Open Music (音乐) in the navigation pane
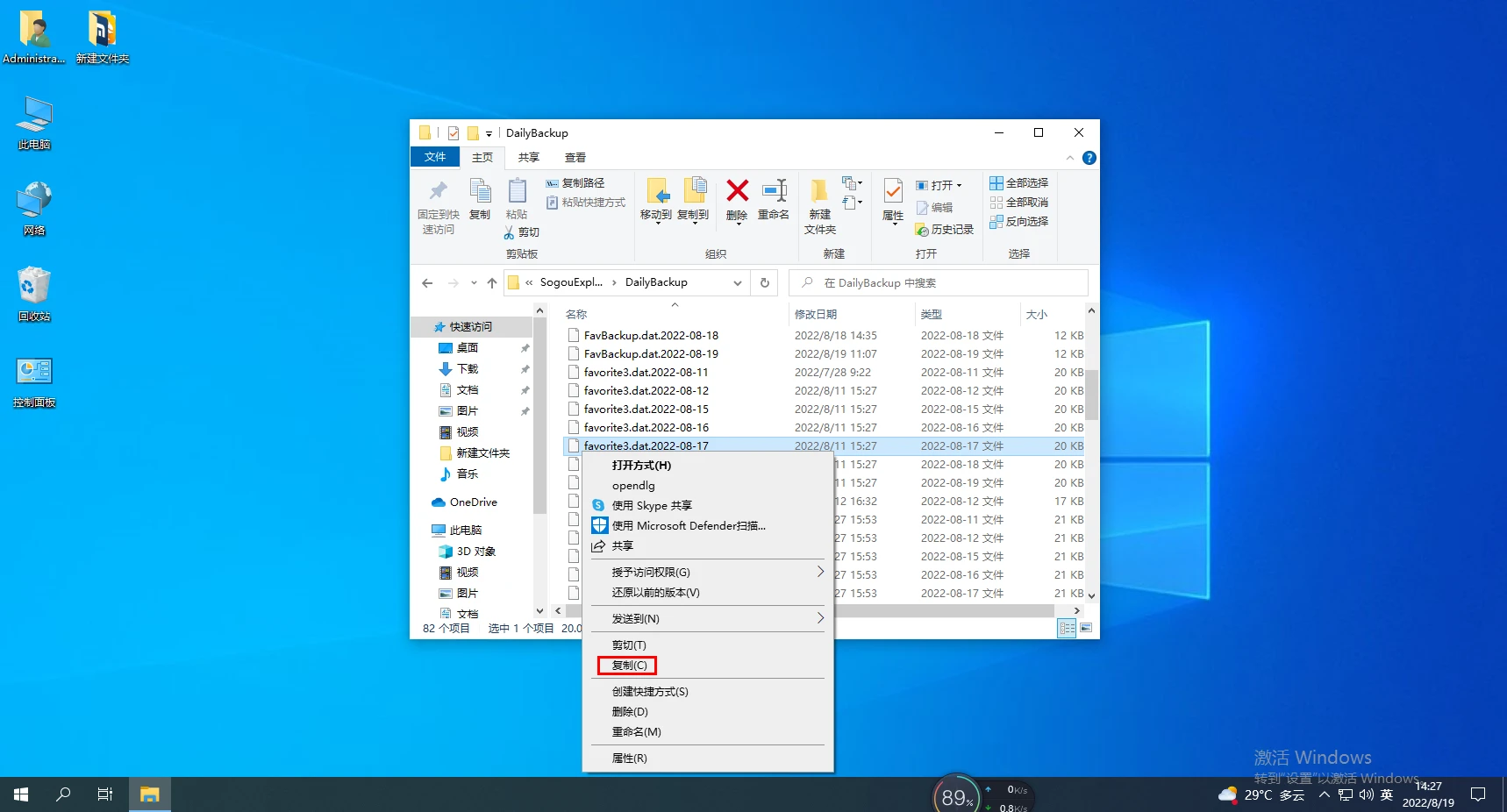The image size is (1507, 812). coord(468,474)
